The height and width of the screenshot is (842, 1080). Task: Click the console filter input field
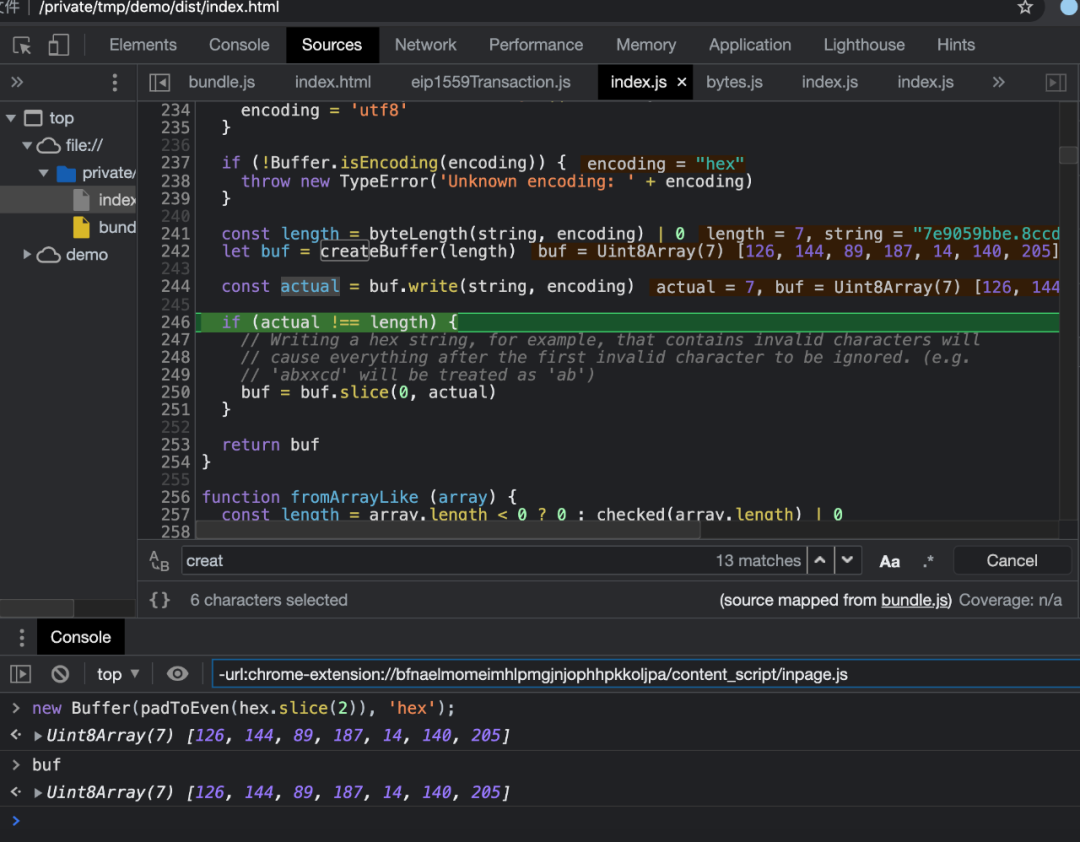(645, 674)
